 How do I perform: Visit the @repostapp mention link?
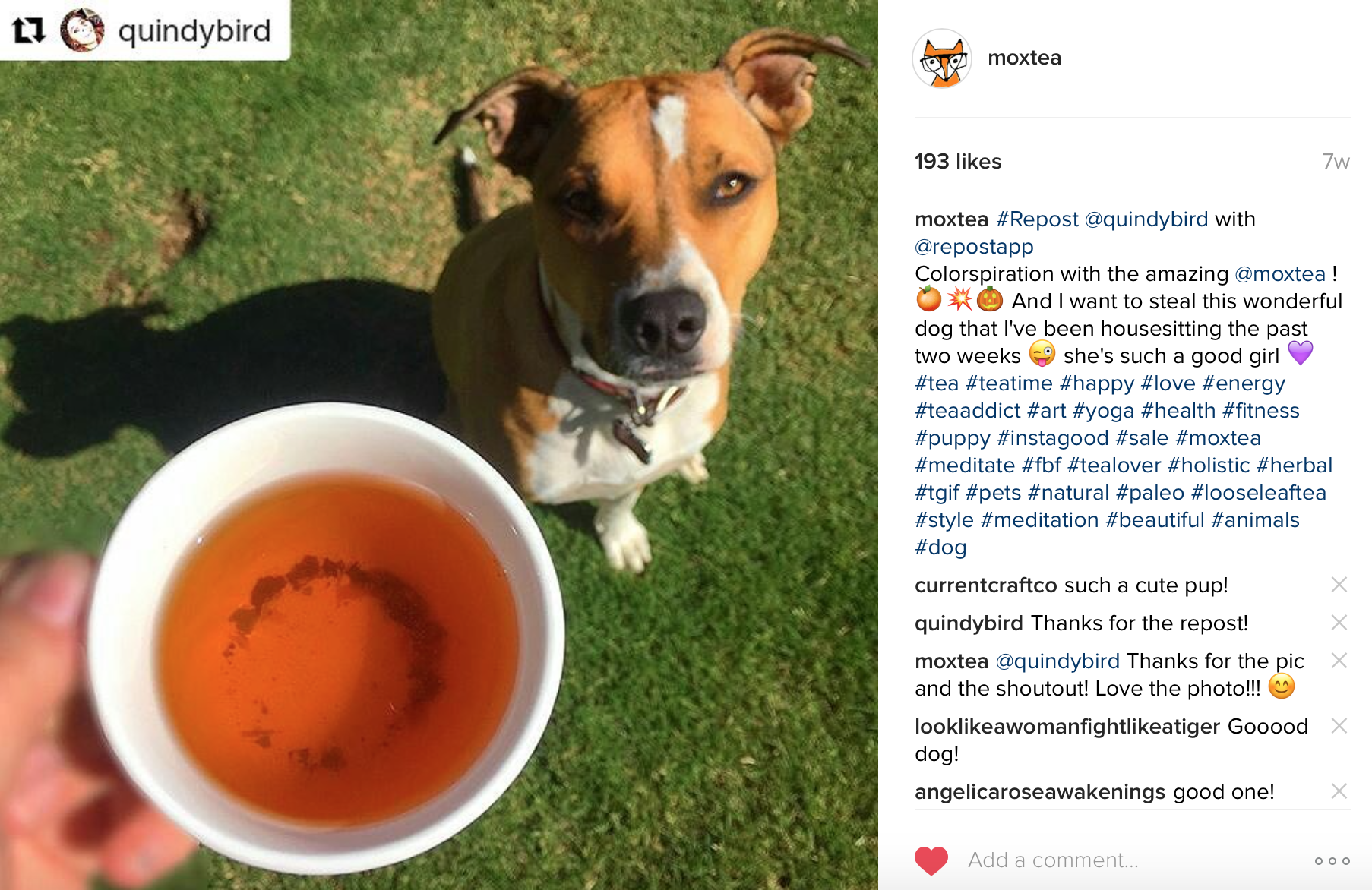click(x=974, y=247)
